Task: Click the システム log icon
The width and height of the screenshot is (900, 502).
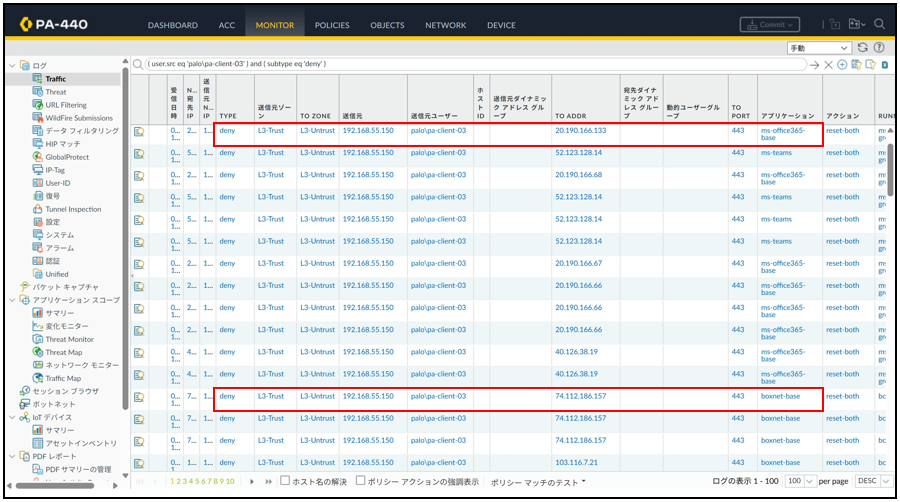Action: pos(38,235)
